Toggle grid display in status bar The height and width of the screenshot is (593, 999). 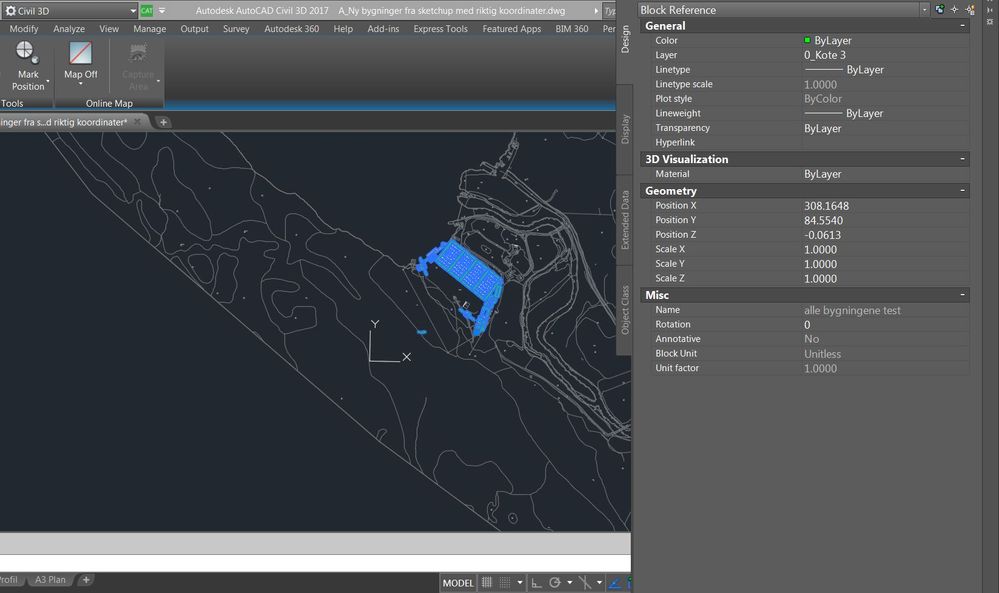[x=487, y=583]
